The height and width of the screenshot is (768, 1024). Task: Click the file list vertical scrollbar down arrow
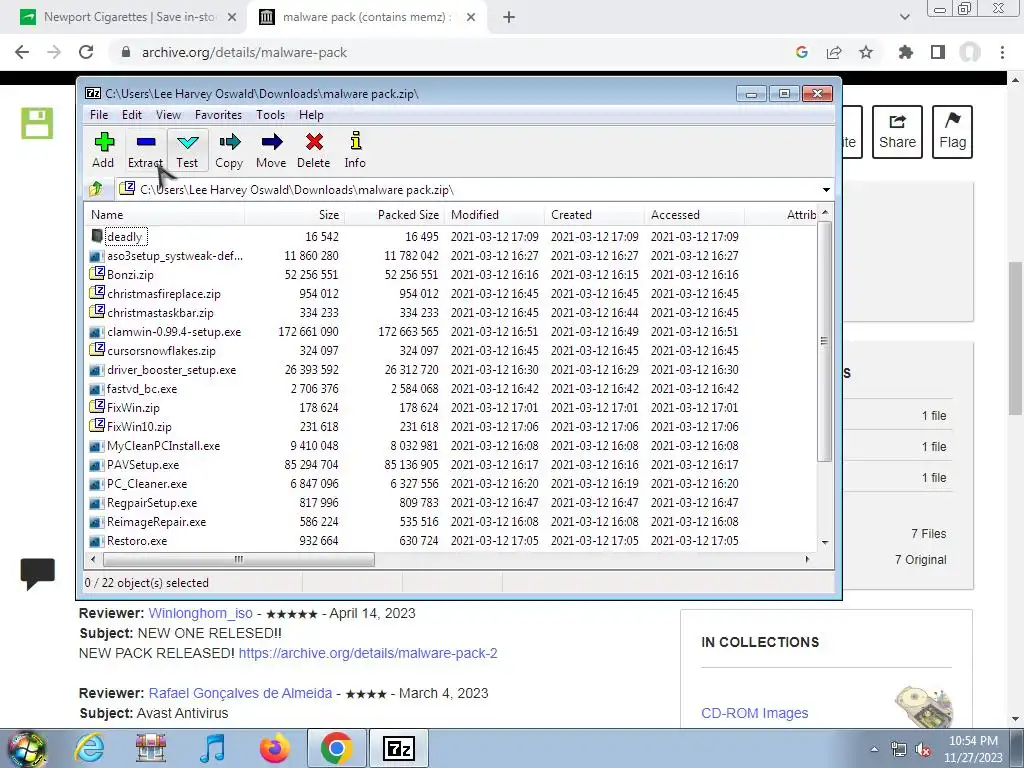point(825,542)
